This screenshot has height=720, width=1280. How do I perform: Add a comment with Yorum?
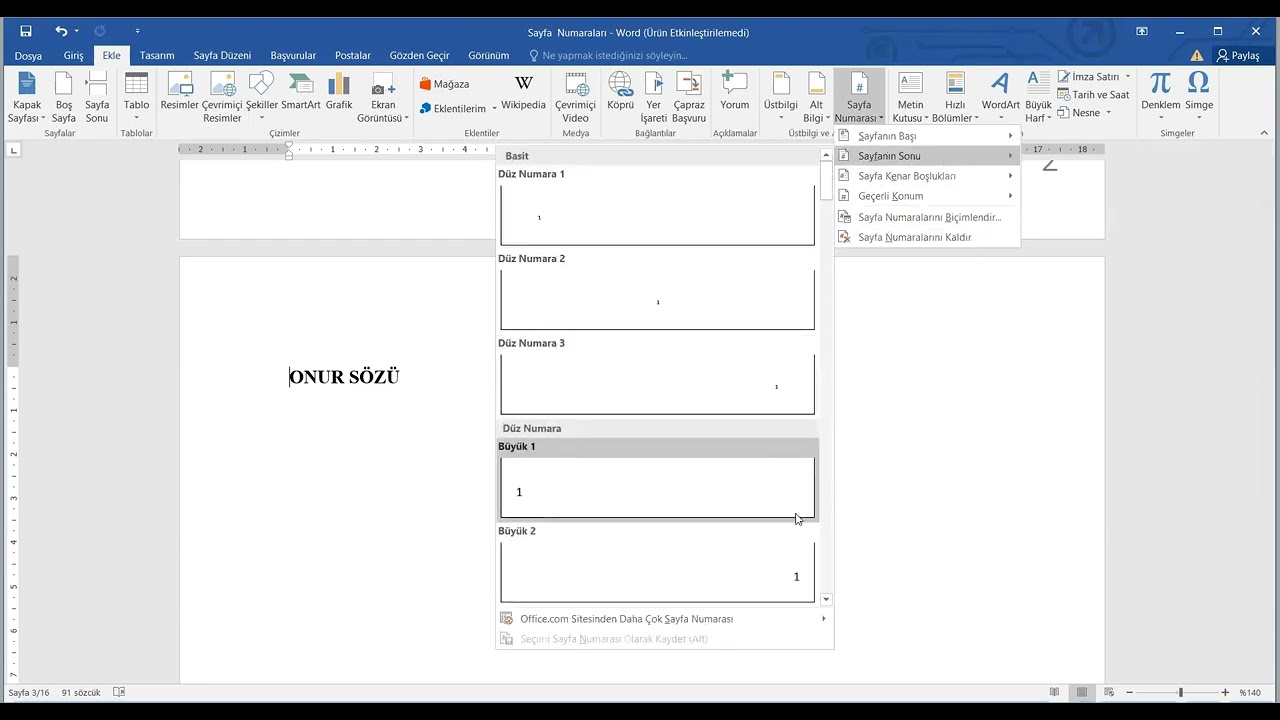point(735,92)
